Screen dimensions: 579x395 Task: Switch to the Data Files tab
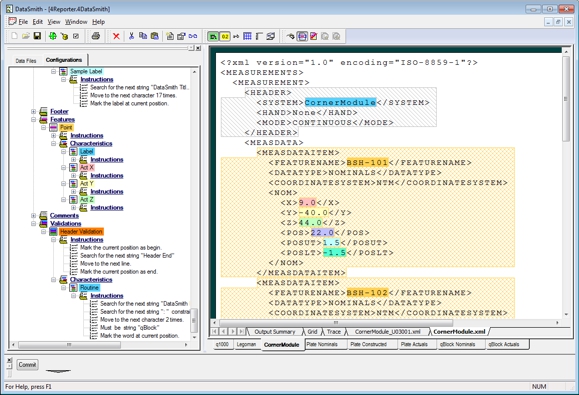[26, 61]
